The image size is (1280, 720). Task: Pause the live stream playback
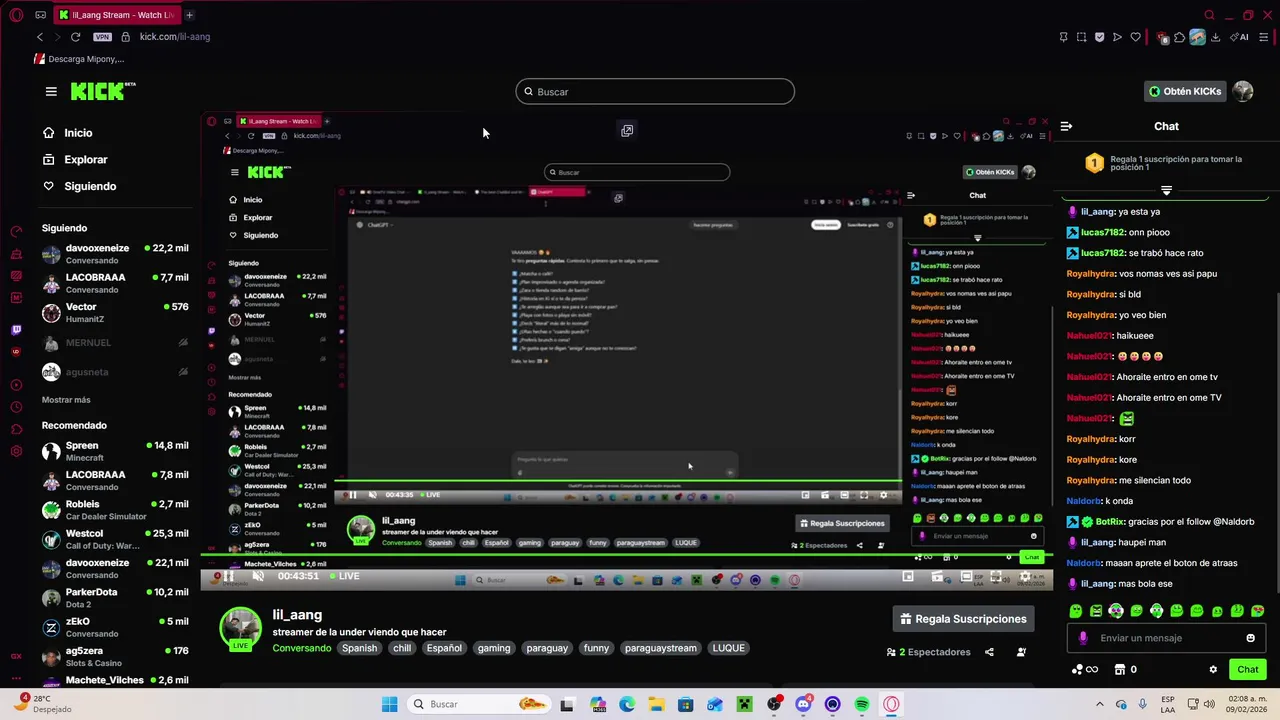click(x=229, y=576)
